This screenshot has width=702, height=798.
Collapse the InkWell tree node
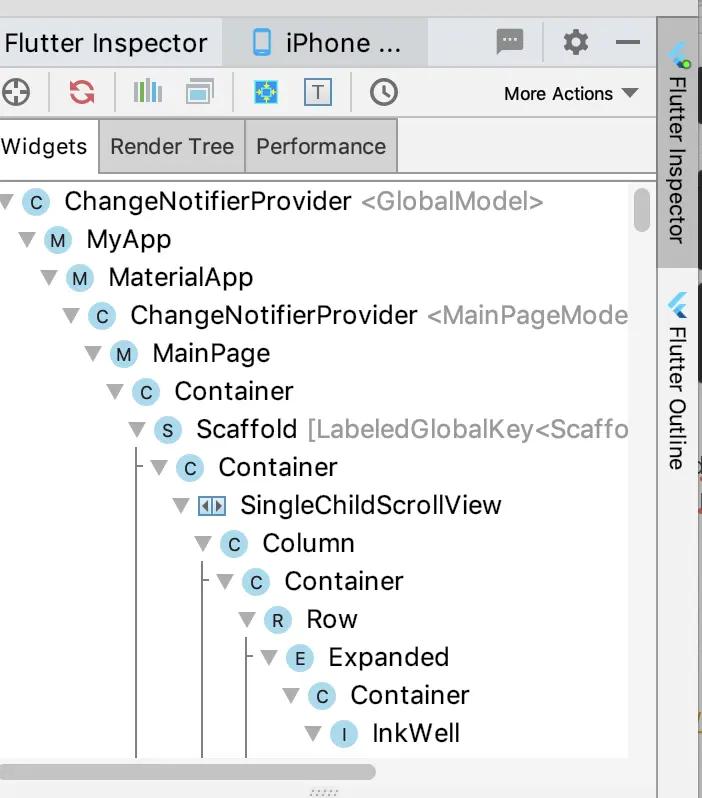(x=313, y=733)
